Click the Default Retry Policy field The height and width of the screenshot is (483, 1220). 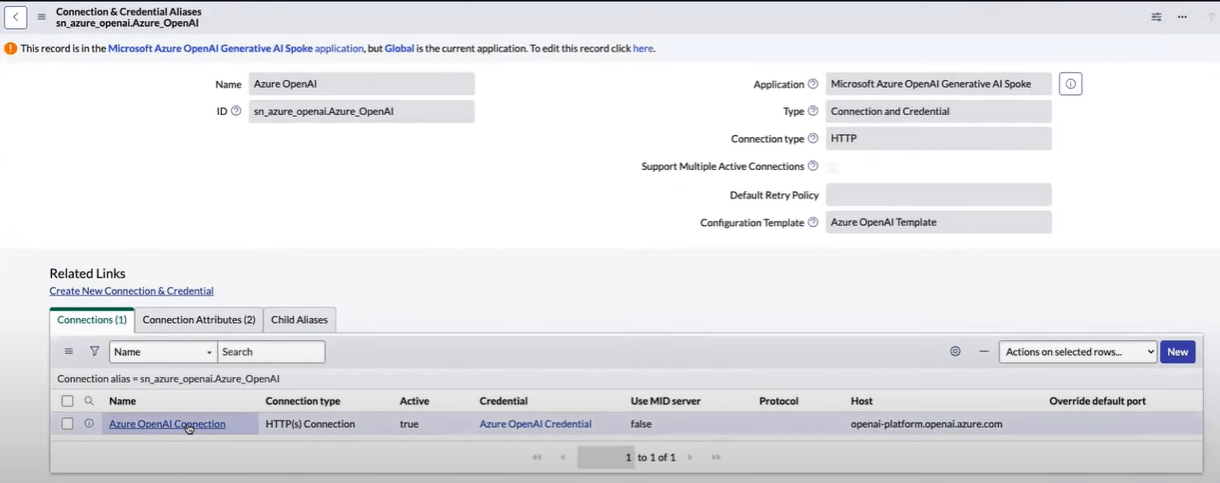938,194
